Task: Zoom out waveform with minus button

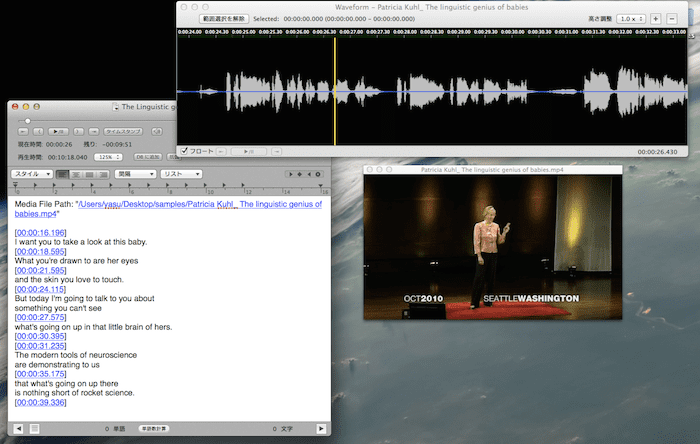Action: coord(671,19)
